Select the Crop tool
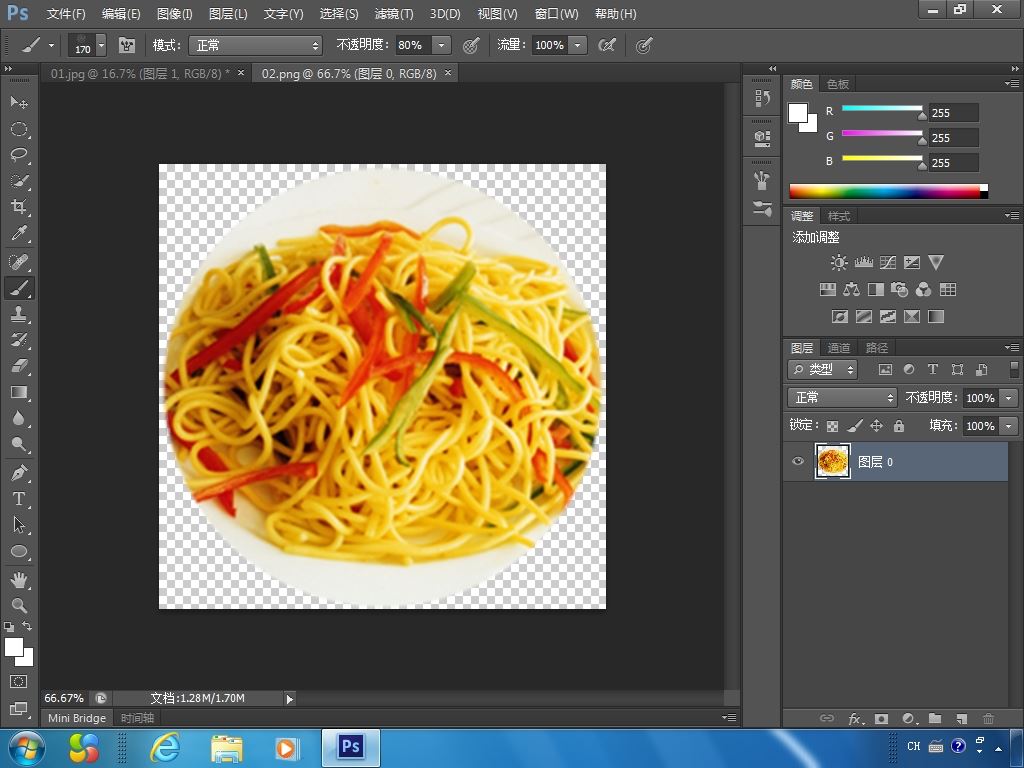1024x768 pixels. 19,208
